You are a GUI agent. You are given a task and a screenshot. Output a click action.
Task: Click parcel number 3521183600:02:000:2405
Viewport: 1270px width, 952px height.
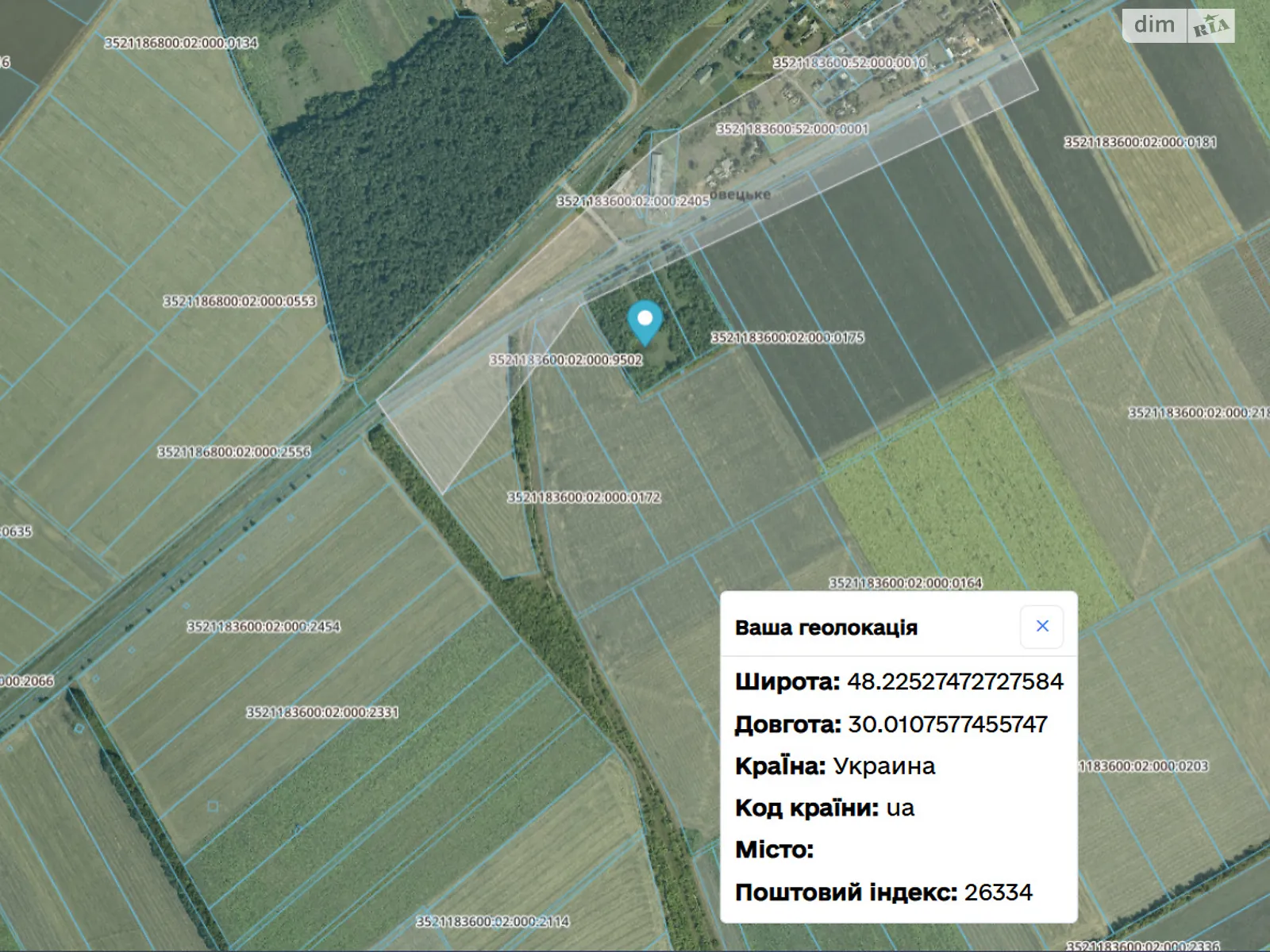[x=633, y=202]
